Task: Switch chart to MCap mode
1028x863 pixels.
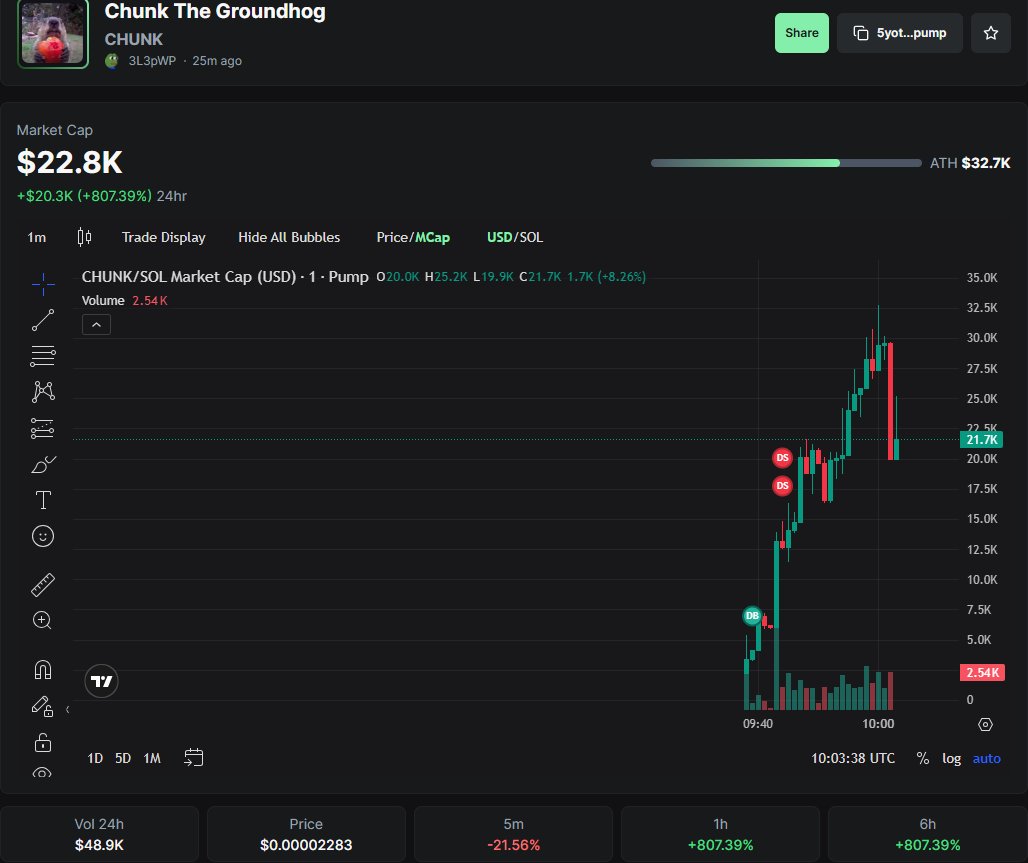Action: tap(433, 237)
